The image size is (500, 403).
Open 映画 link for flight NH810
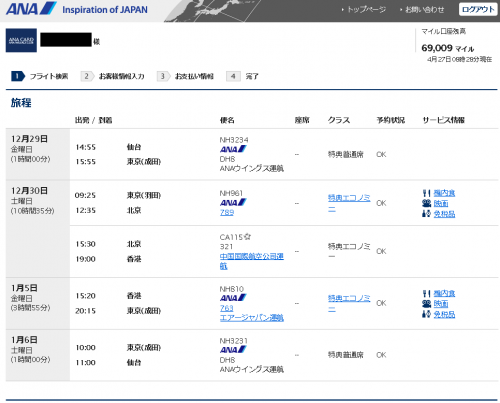tap(441, 304)
